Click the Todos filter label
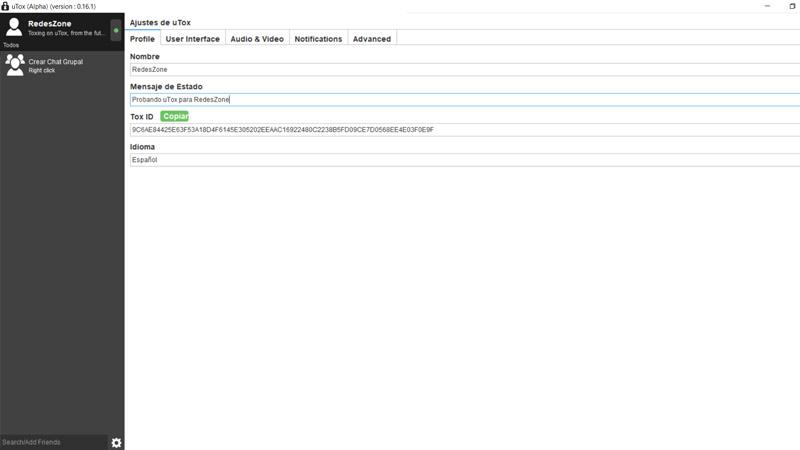800x450 pixels. [11, 45]
